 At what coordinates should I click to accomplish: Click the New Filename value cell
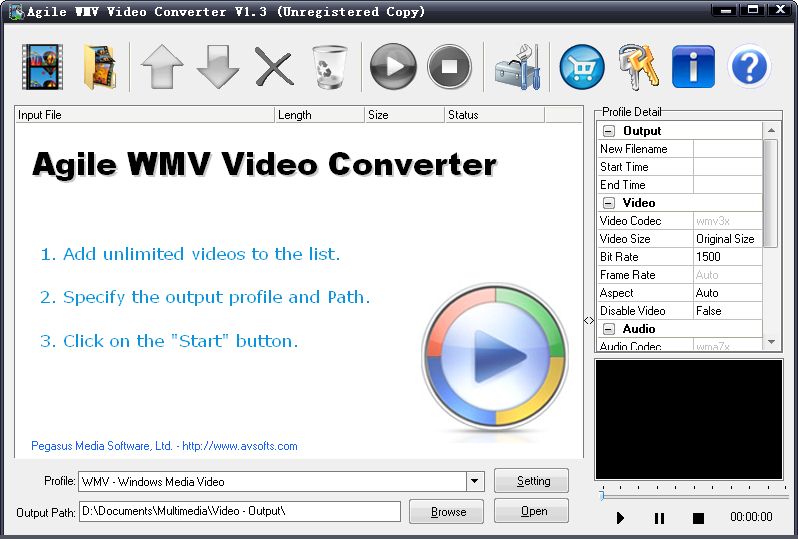point(728,149)
